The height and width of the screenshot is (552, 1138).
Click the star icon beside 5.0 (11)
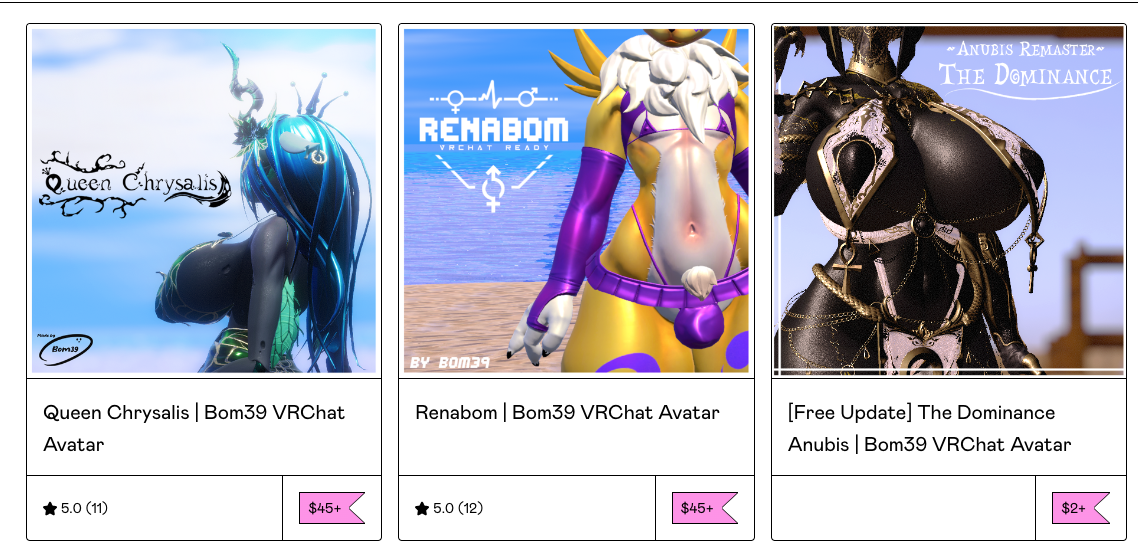coord(49,508)
